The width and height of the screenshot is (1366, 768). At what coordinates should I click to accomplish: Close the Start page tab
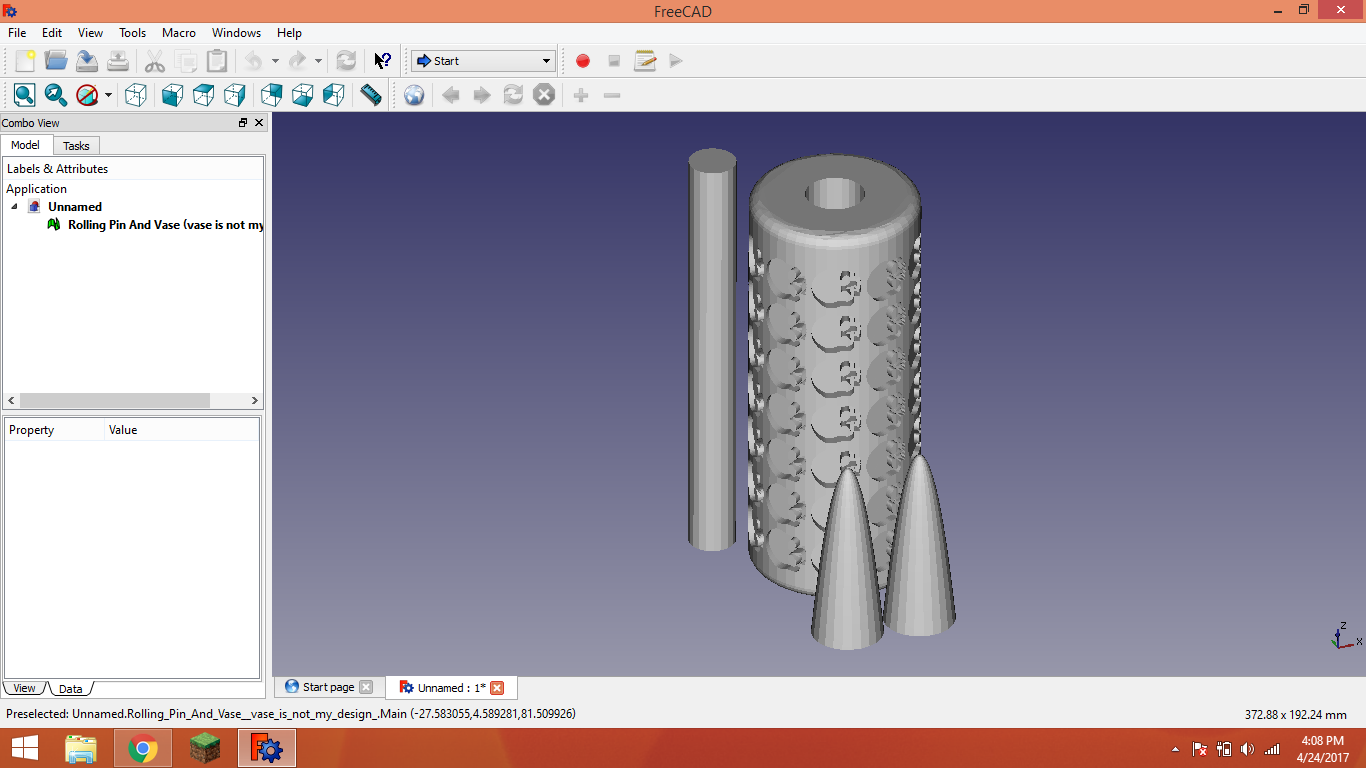(366, 687)
